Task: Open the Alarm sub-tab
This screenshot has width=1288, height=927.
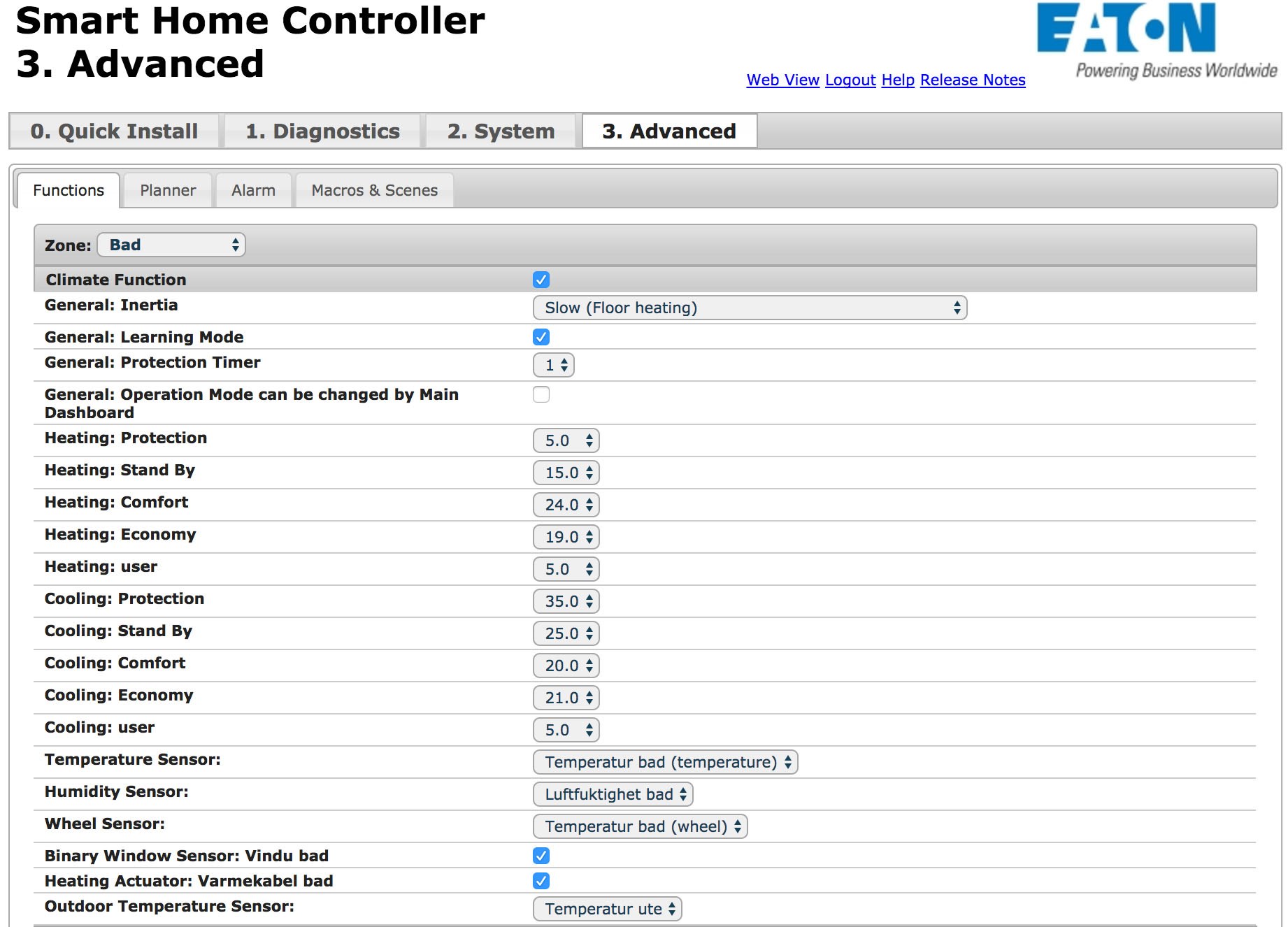Action: [253, 190]
